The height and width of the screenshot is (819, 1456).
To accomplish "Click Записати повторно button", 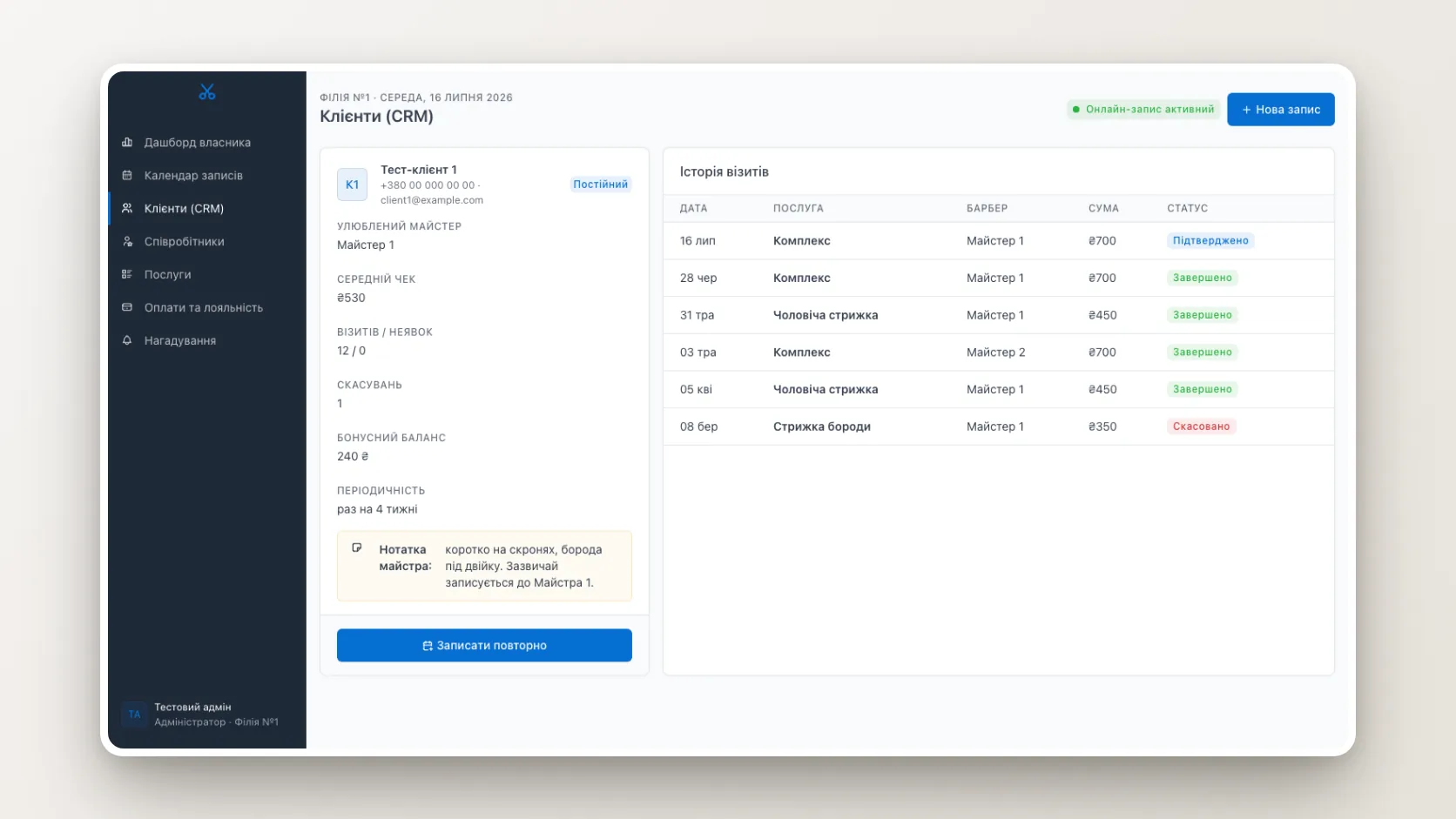I will tap(484, 645).
